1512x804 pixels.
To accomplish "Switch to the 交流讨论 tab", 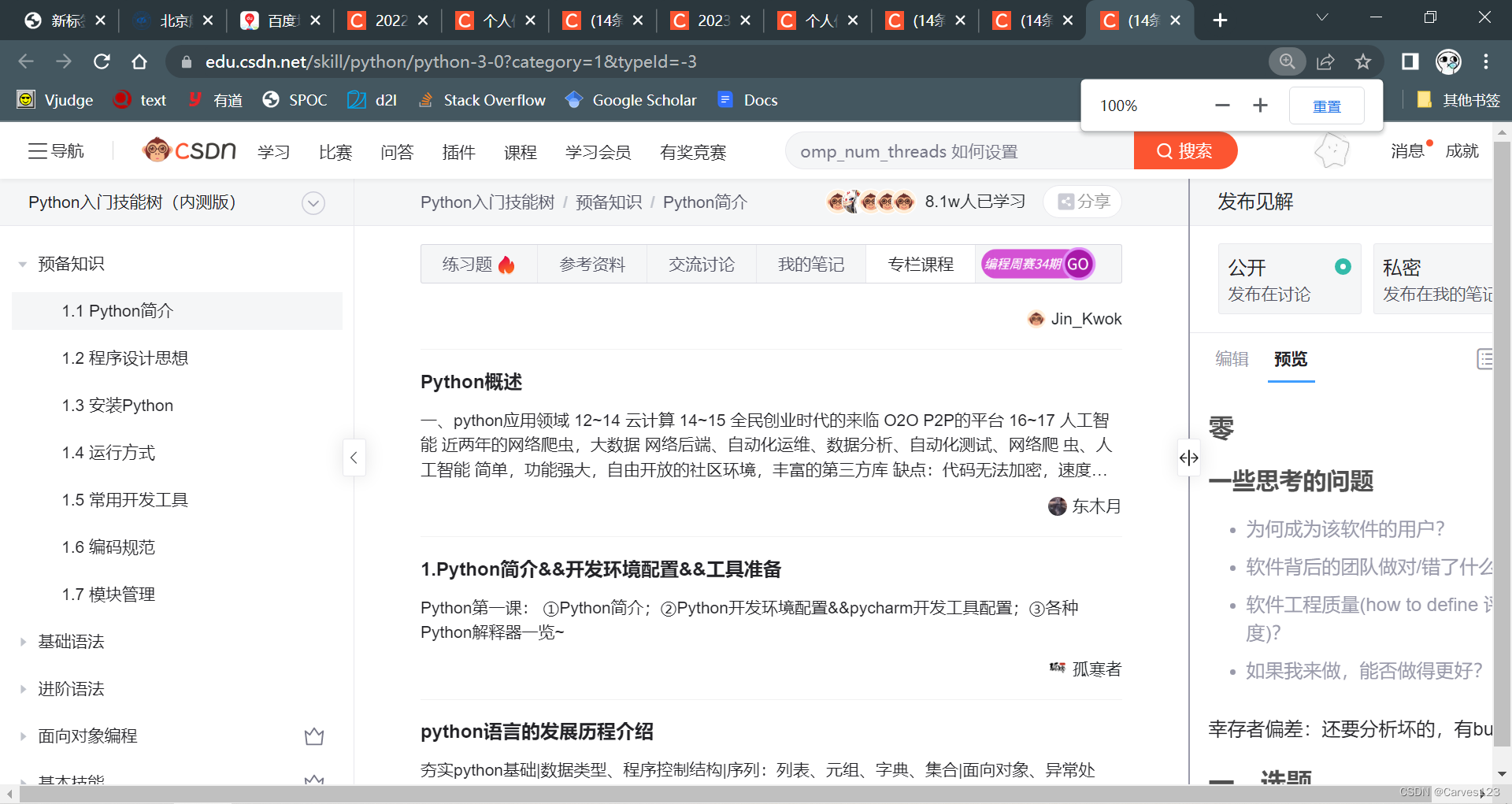I will click(x=702, y=264).
